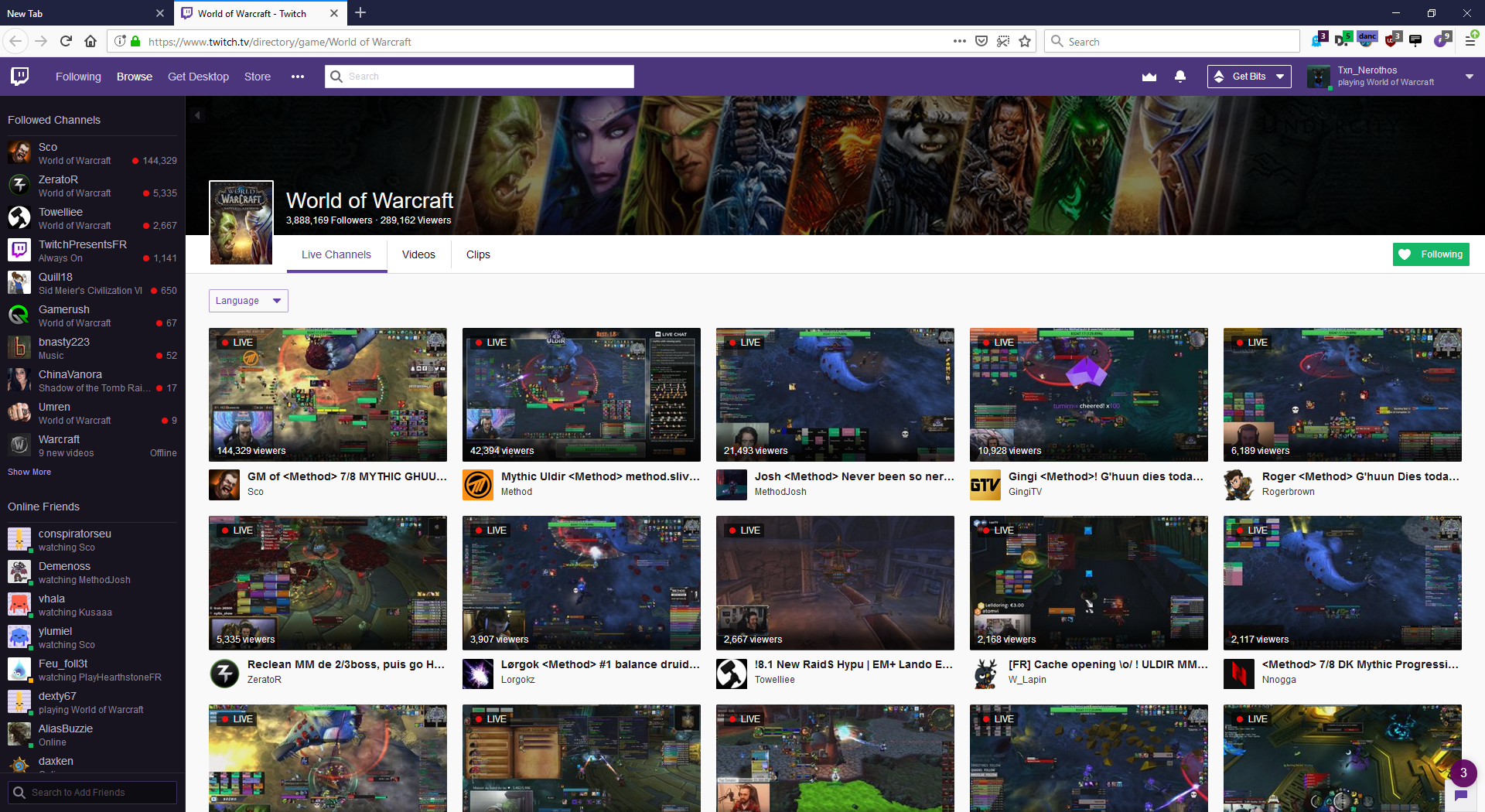Image resolution: width=1485 pixels, height=812 pixels.
Task: Click the offline Warcraft channel row
Action: click(93, 445)
